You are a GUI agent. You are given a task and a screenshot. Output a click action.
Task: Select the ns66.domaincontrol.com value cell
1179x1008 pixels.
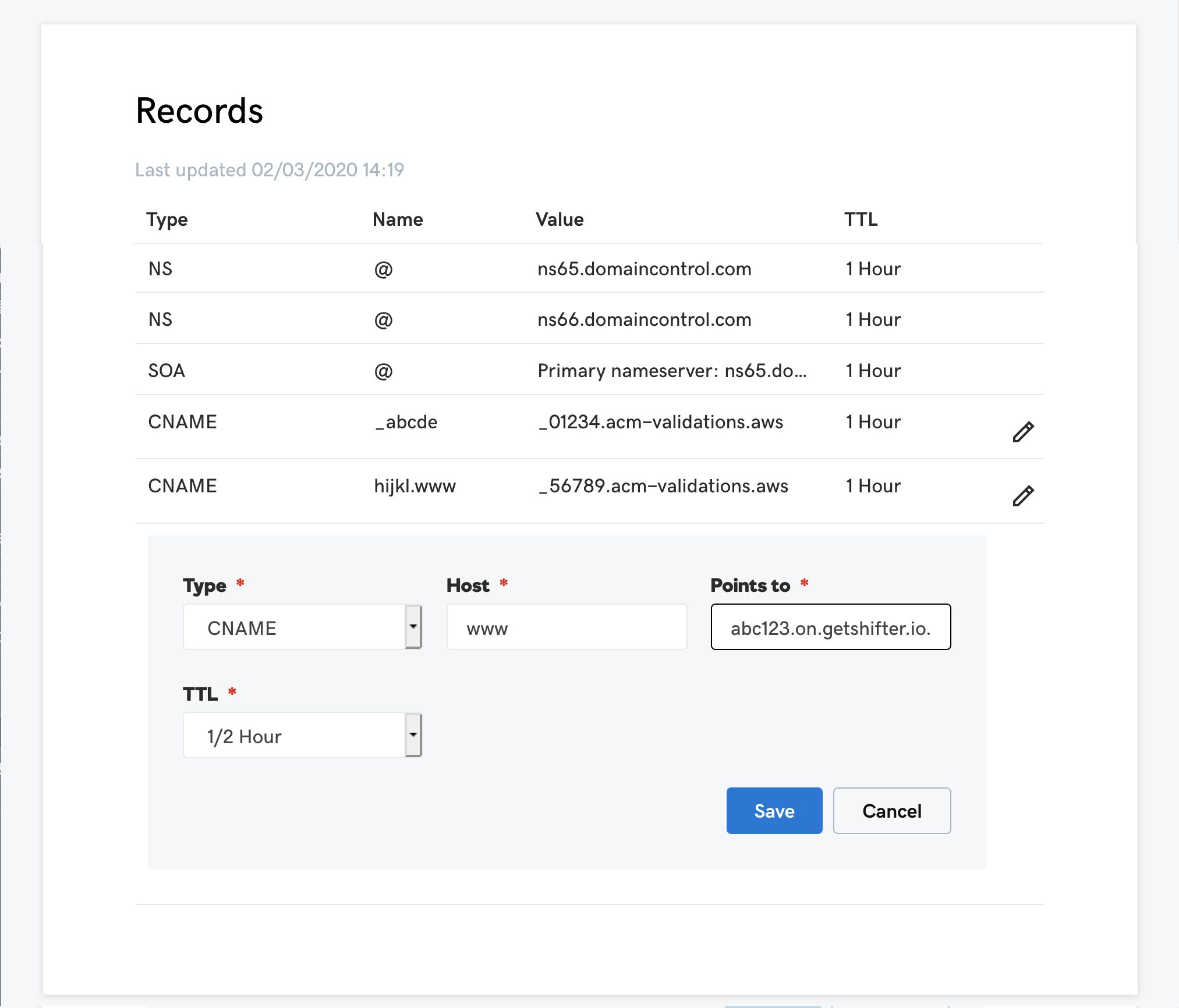coord(645,320)
